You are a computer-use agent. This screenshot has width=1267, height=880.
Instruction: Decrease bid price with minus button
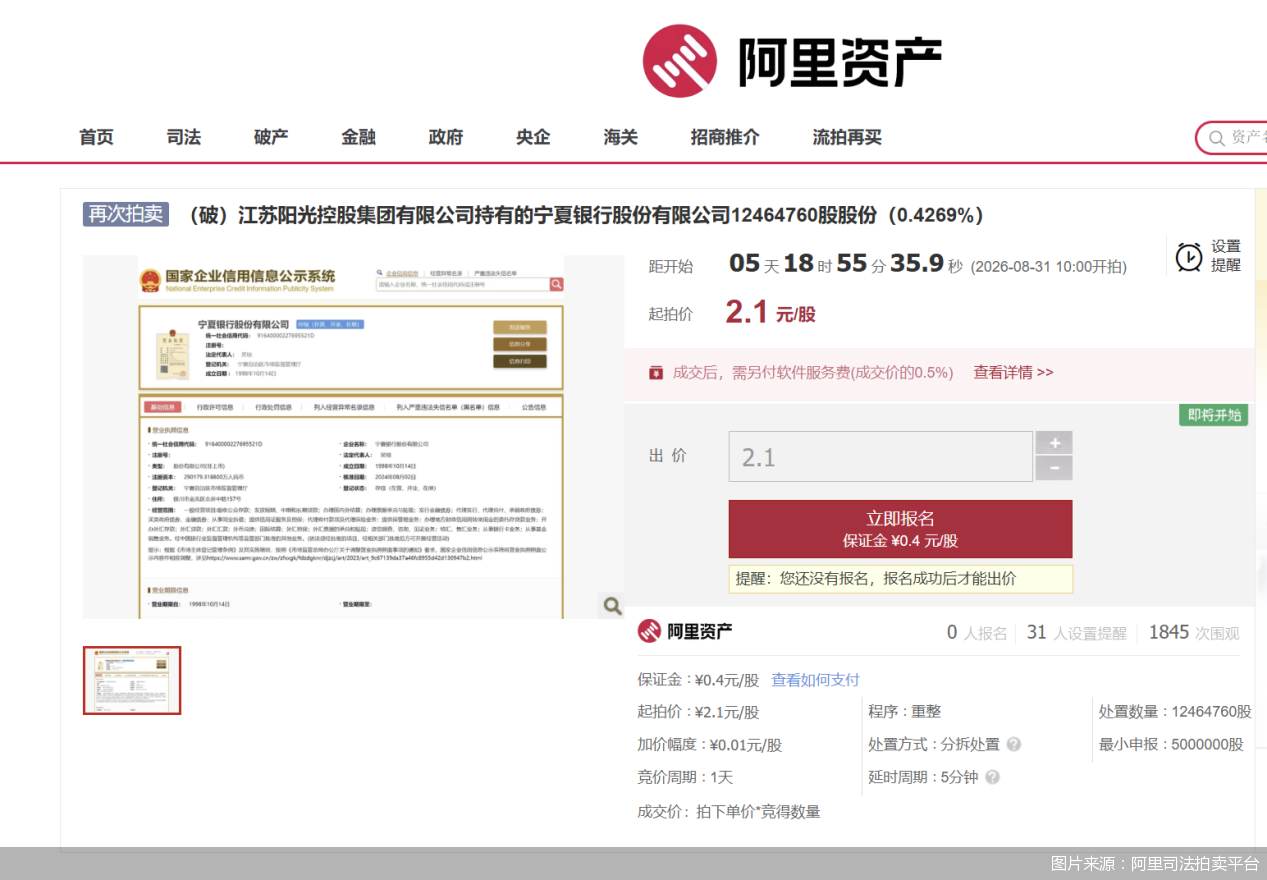tap(1054, 468)
